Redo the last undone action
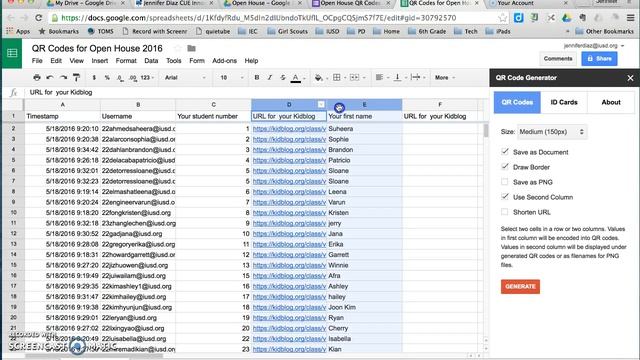 click(63, 77)
